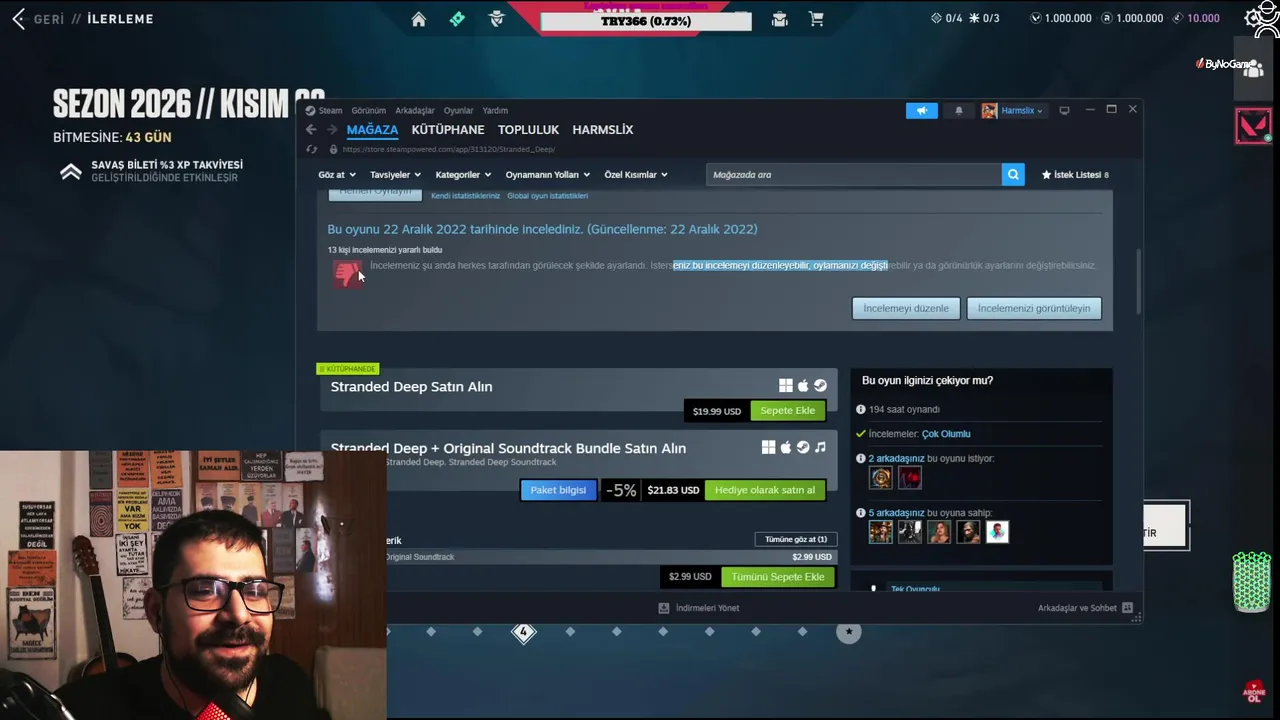The height and width of the screenshot is (720, 1280).
Task: Click the red Valorant logo tile at right
Action: [1253, 127]
